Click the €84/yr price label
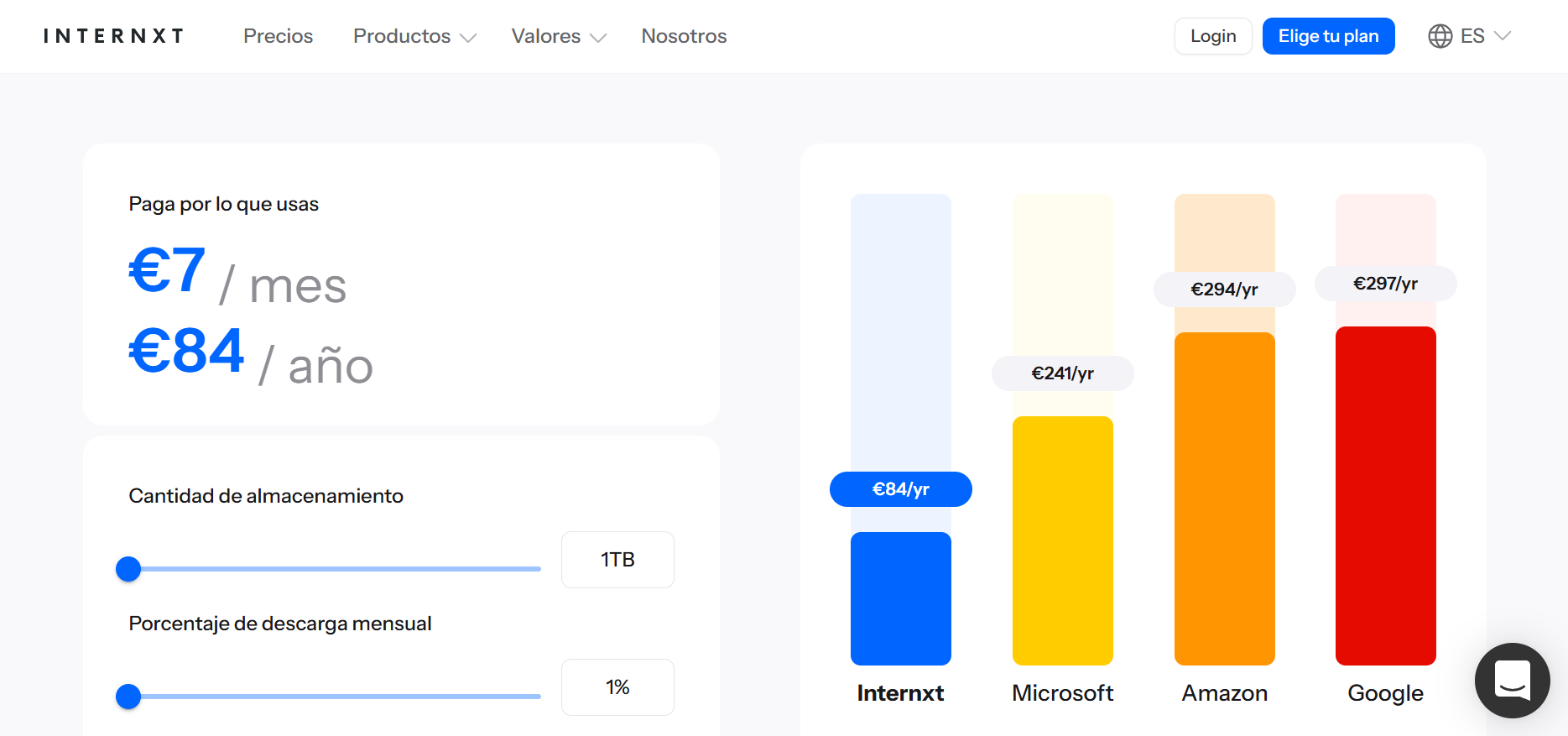The height and width of the screenshot is (736, 1568). (x=900, y=489)
